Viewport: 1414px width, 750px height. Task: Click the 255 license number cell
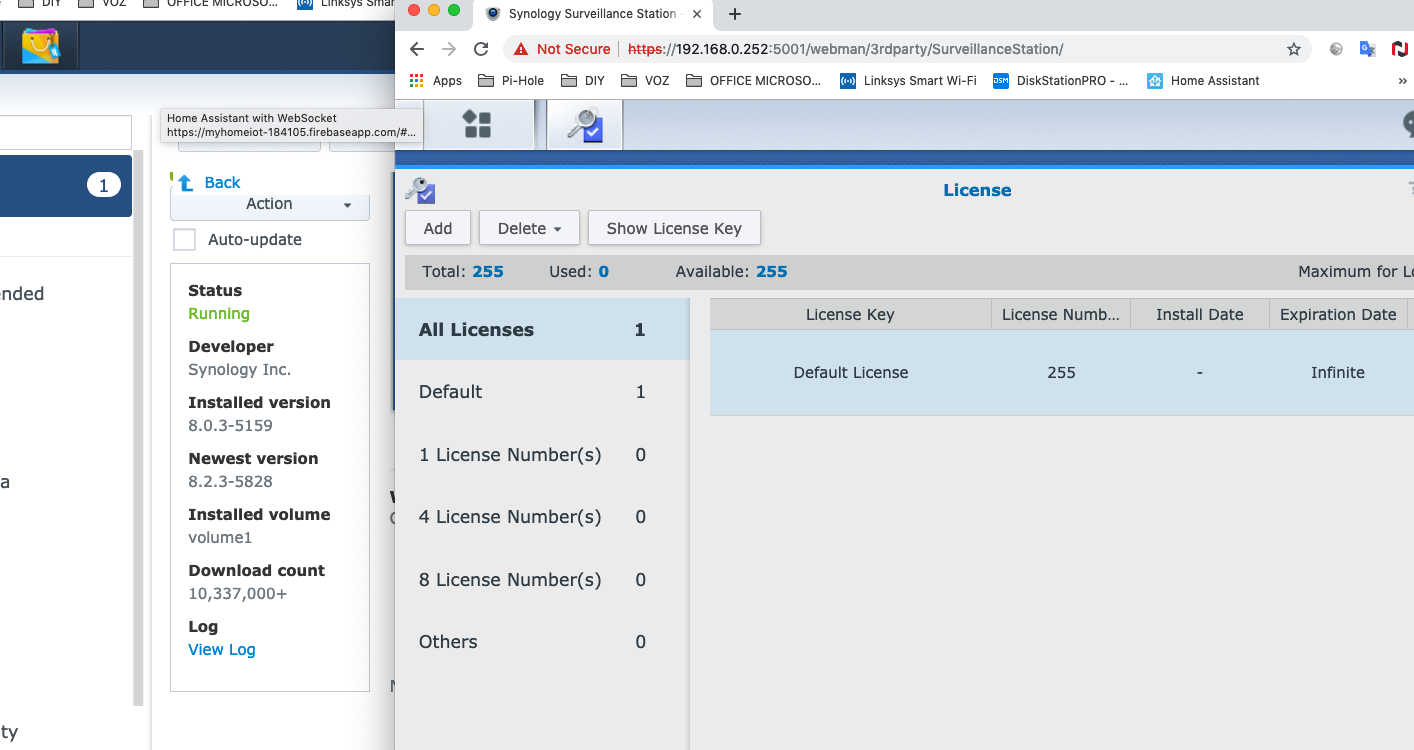[1061, 373]
